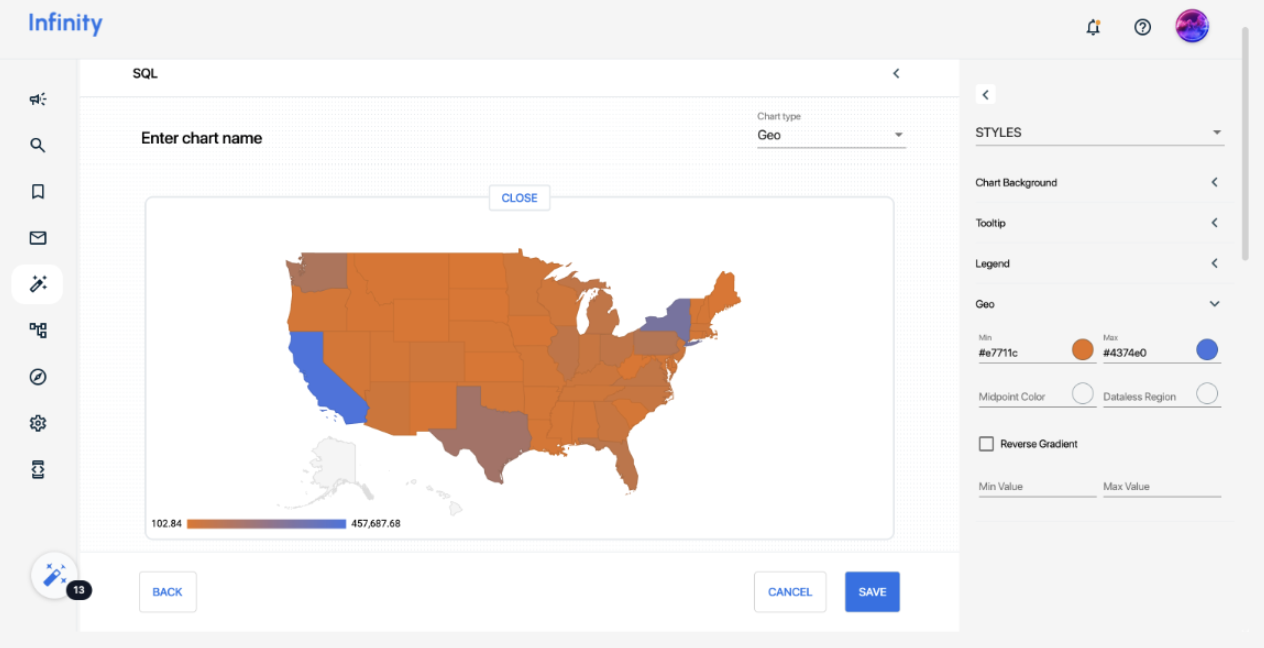
Task: Click the mail envelope sidebar icon
Action: coord(37,238)
